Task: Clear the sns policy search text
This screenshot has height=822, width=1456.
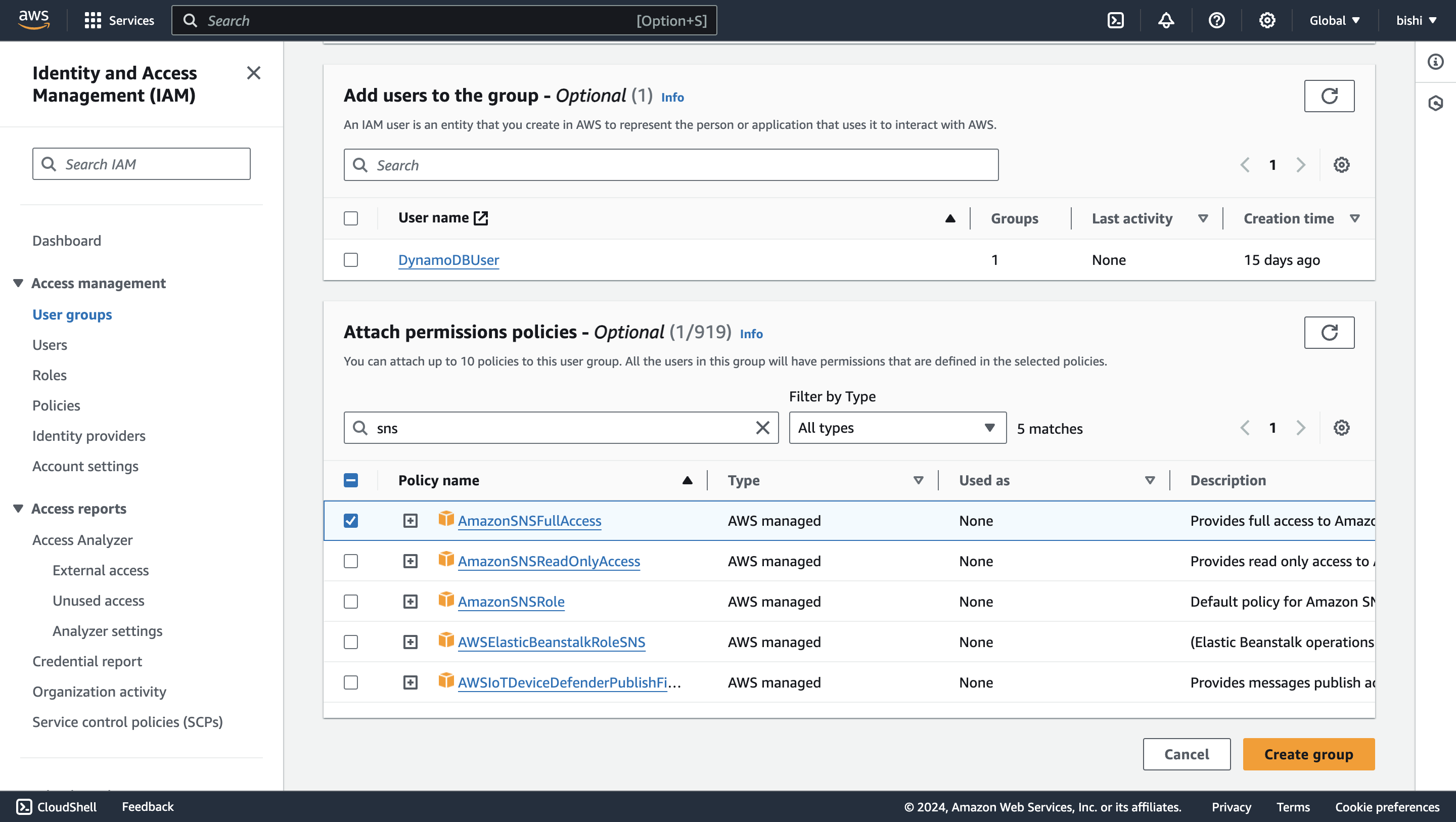Action: 762,428
